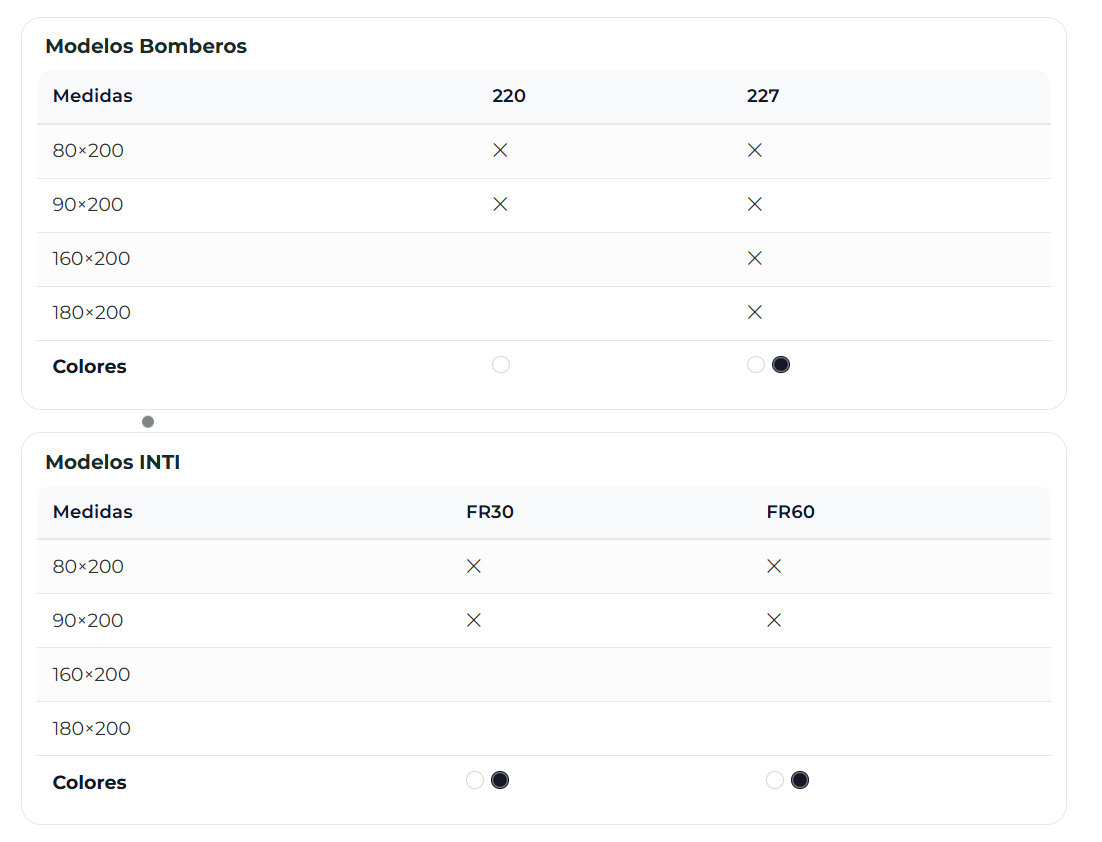The image size is (1102, 842).
Task: Click the Modelos INTI heading
Action: pyautogui.click(x=113, y=462)
